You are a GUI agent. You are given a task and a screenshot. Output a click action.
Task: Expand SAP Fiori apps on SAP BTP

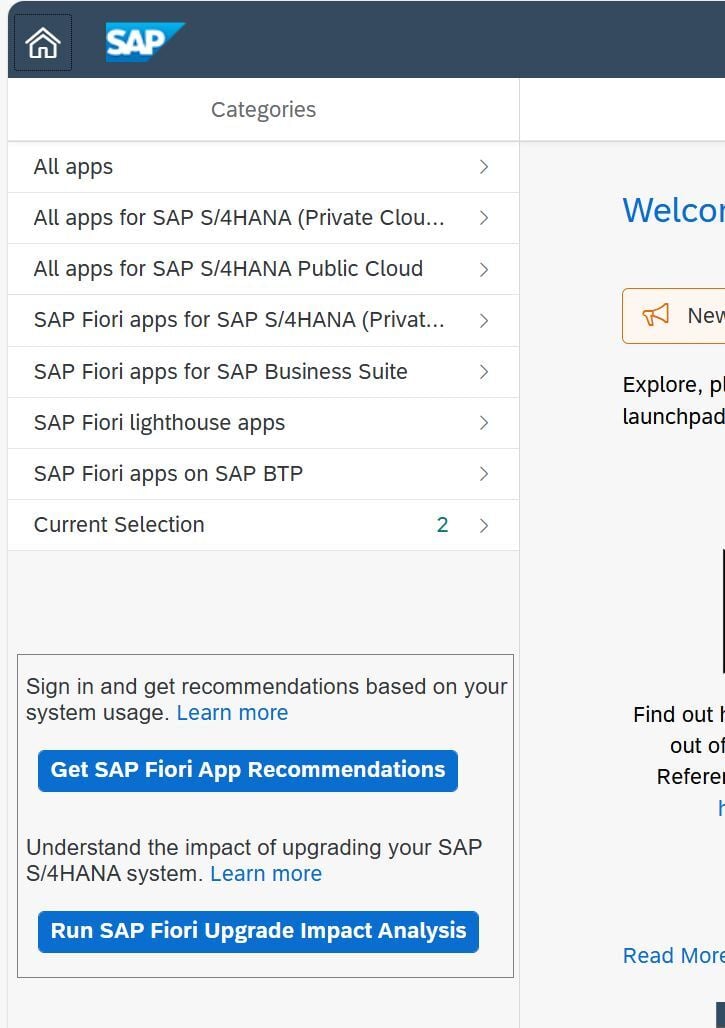[484, 473]
